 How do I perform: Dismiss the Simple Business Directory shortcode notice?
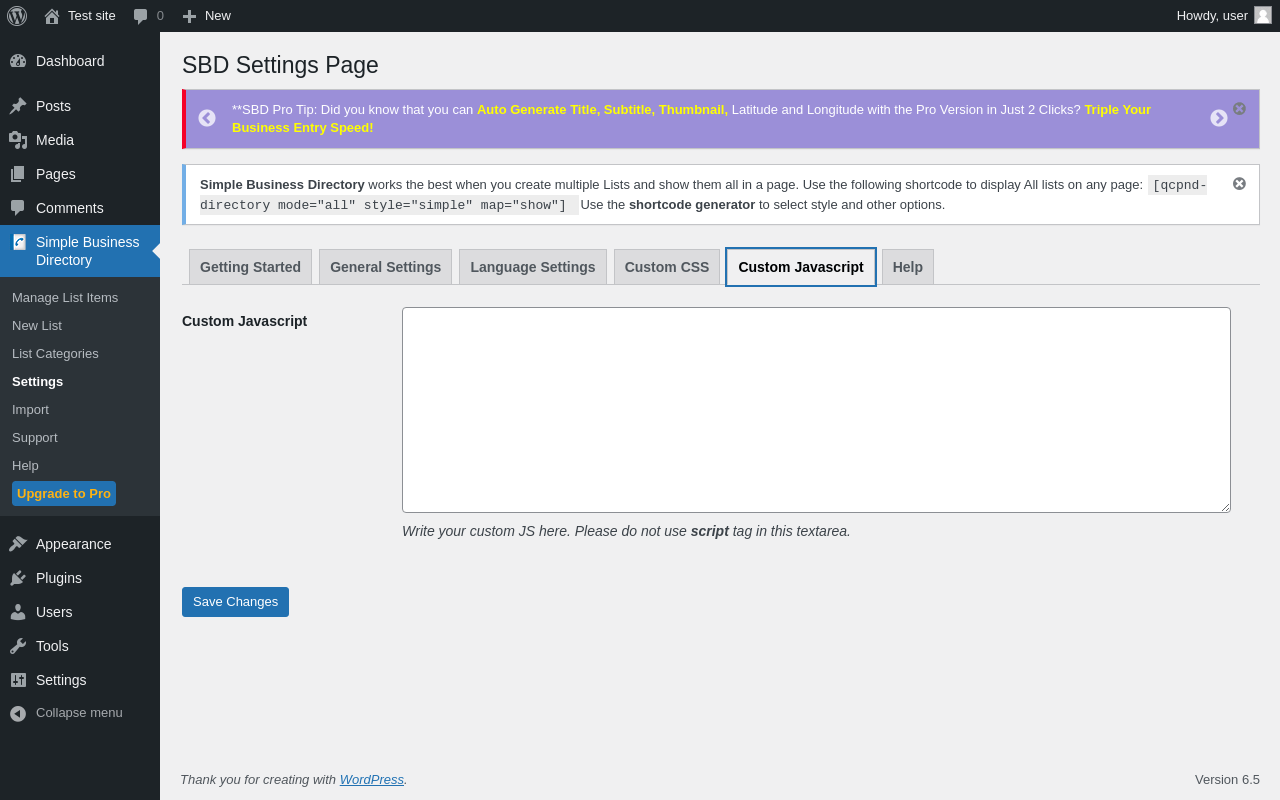(1239, 183)
